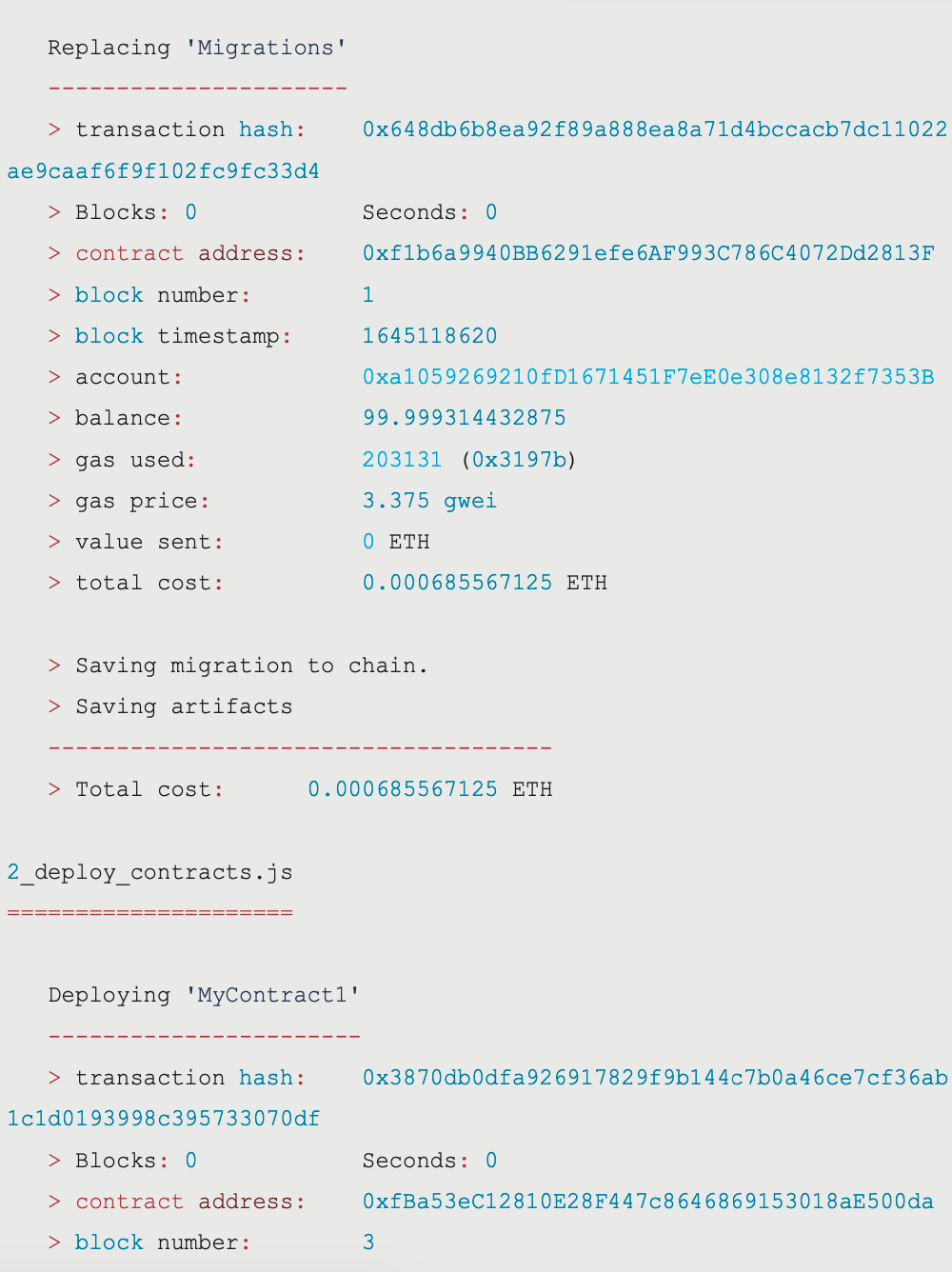Click the MyContract1 transaction hash 0x3870db0d…

click(x=654, y=1078)
